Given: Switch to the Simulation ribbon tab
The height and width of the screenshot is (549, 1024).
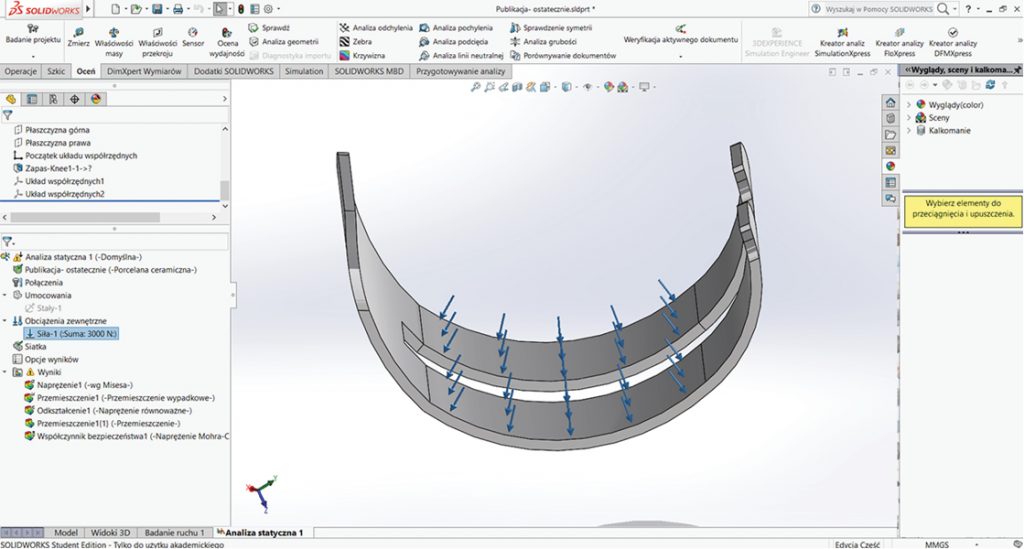Looking at the screenshot, I should (303, 72).
